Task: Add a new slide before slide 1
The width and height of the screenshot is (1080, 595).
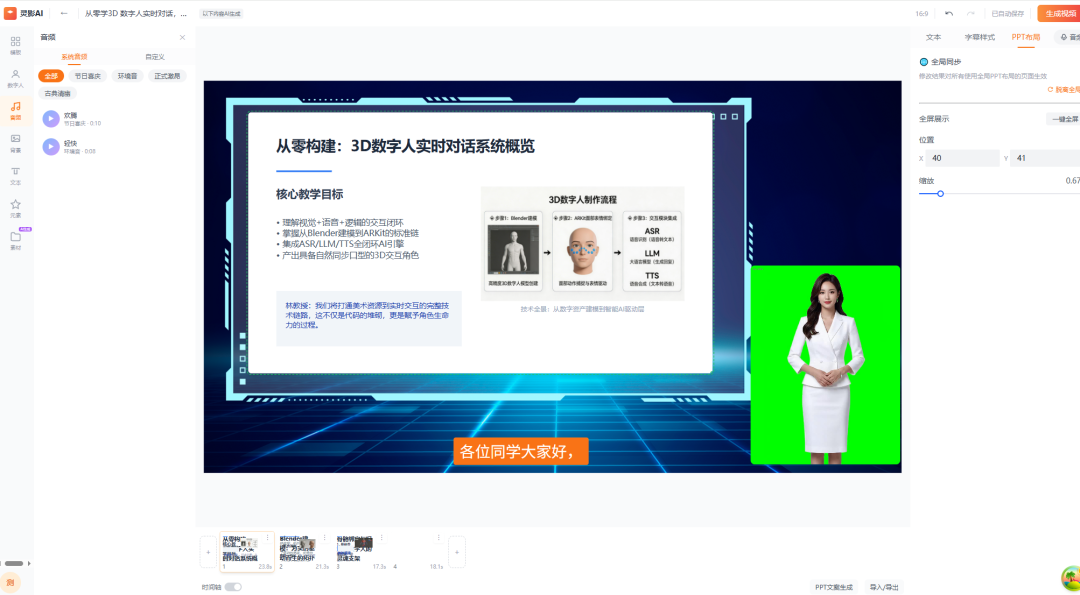Action: (x=208, y=552)
